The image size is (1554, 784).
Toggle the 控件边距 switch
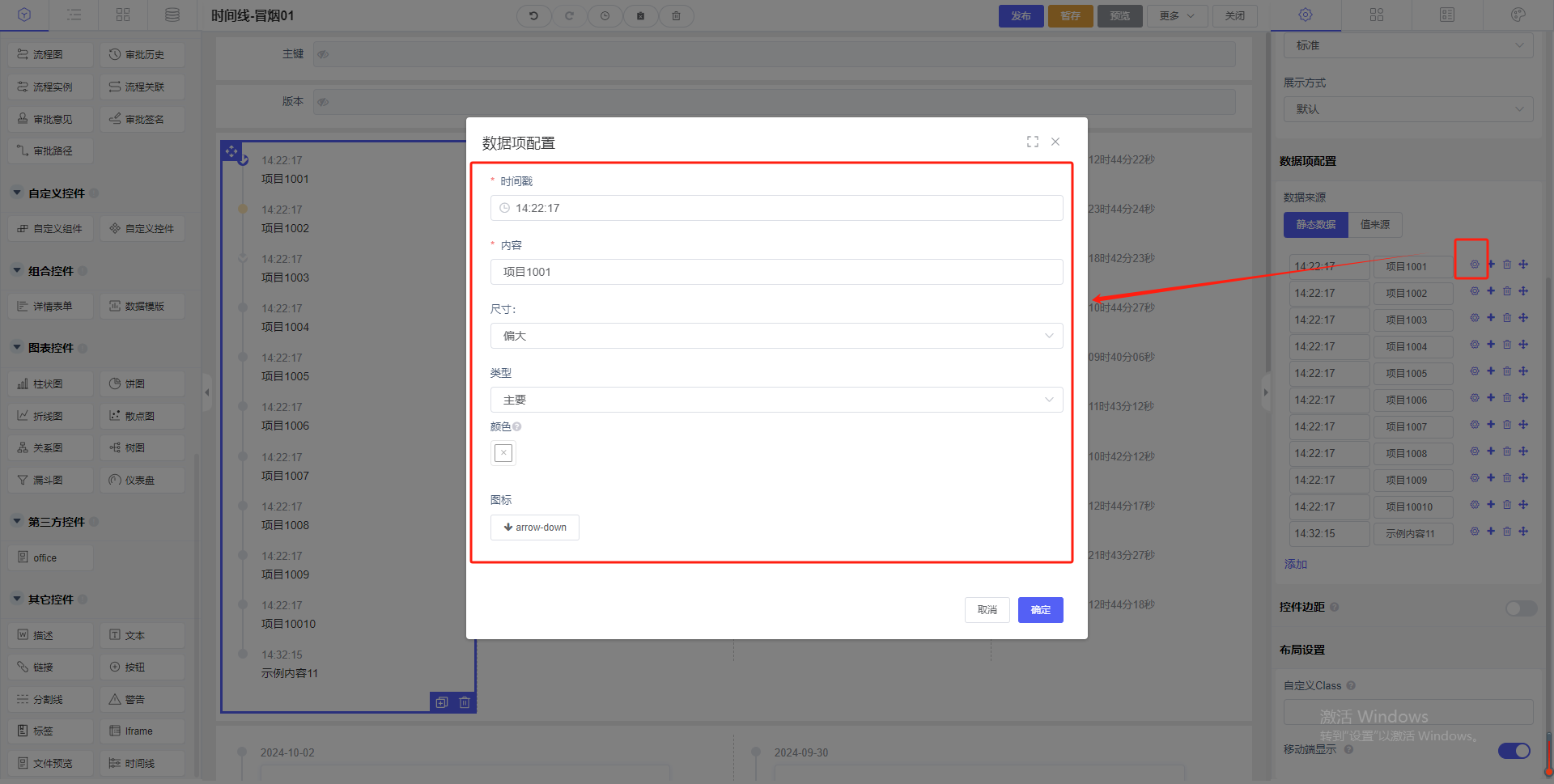(1520, 608)
